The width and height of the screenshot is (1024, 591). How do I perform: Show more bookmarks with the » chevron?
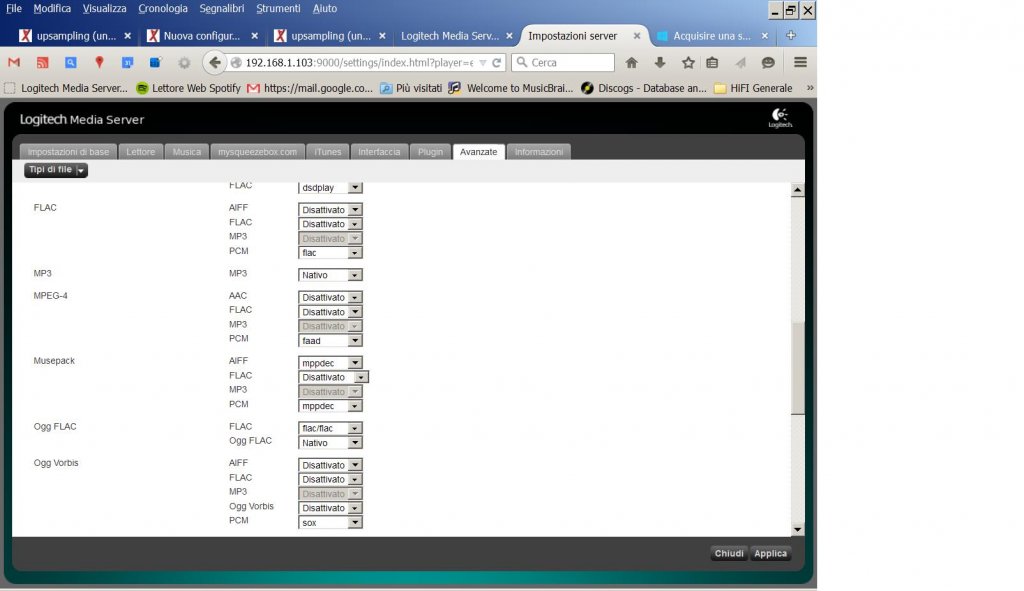point(810,88)
